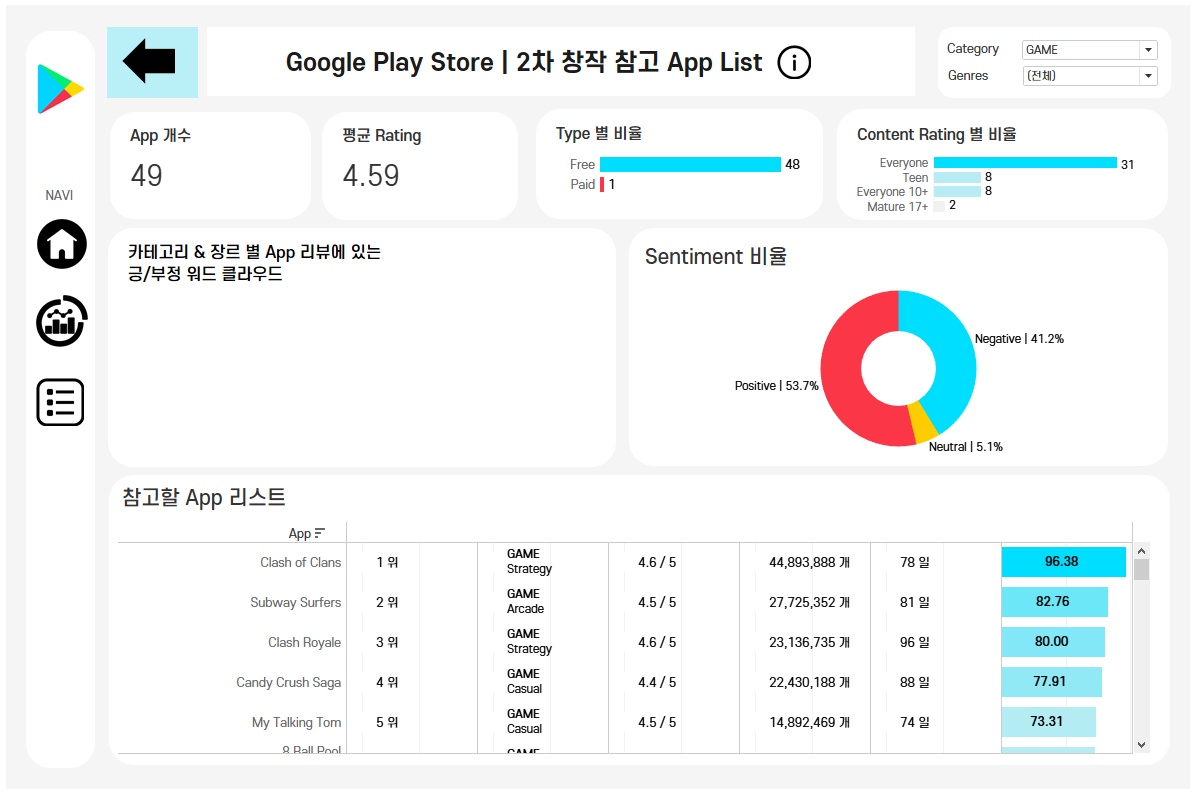Click the 27,725,352 개 review count

[x=809, y=602]
